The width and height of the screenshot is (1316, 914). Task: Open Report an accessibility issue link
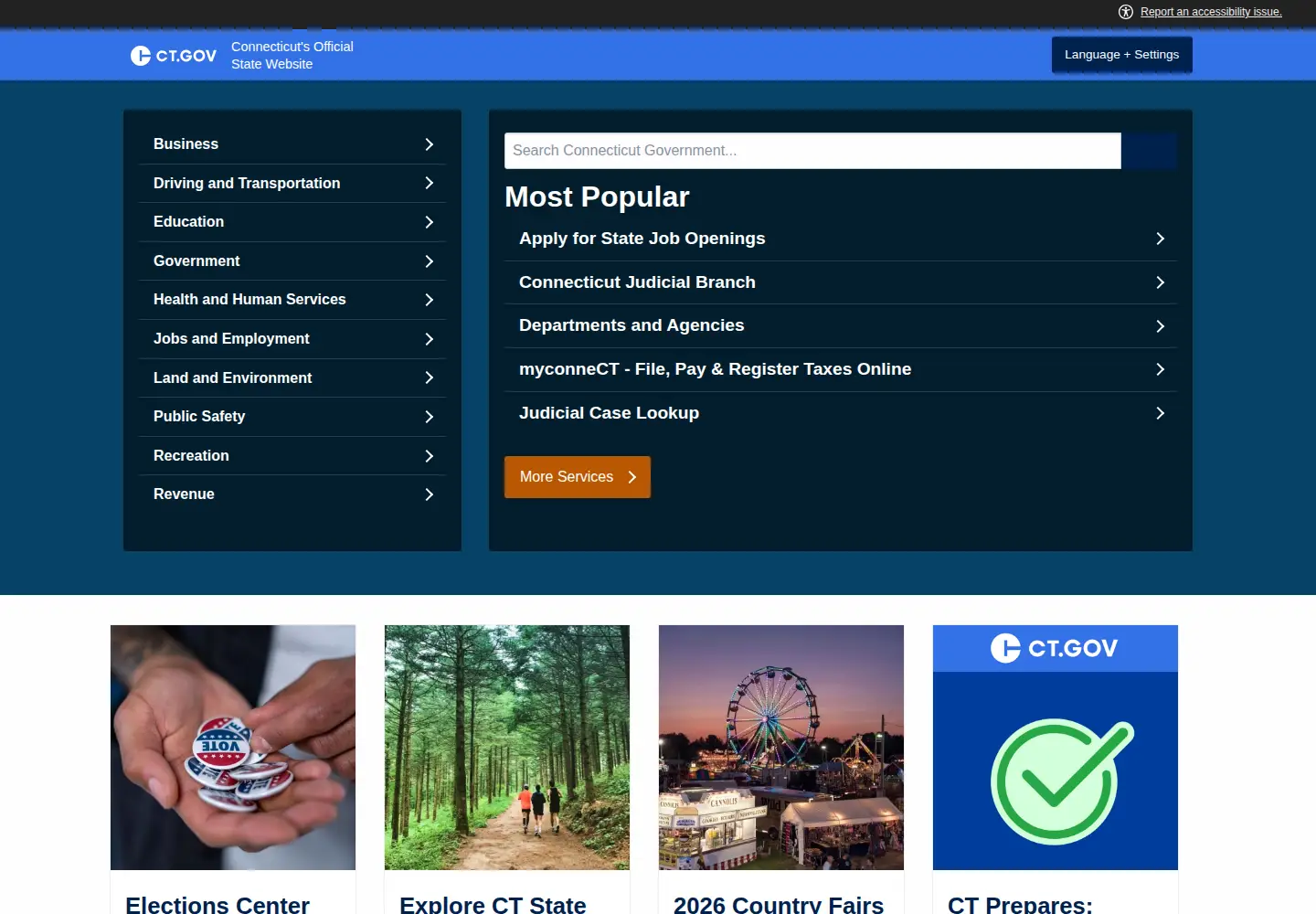(1211, 12)
